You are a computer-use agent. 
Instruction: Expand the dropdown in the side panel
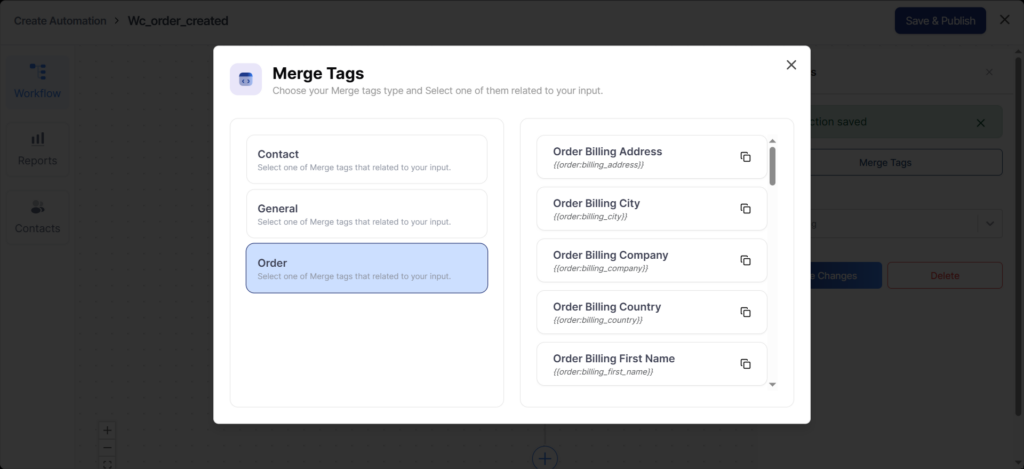point(989,225)
